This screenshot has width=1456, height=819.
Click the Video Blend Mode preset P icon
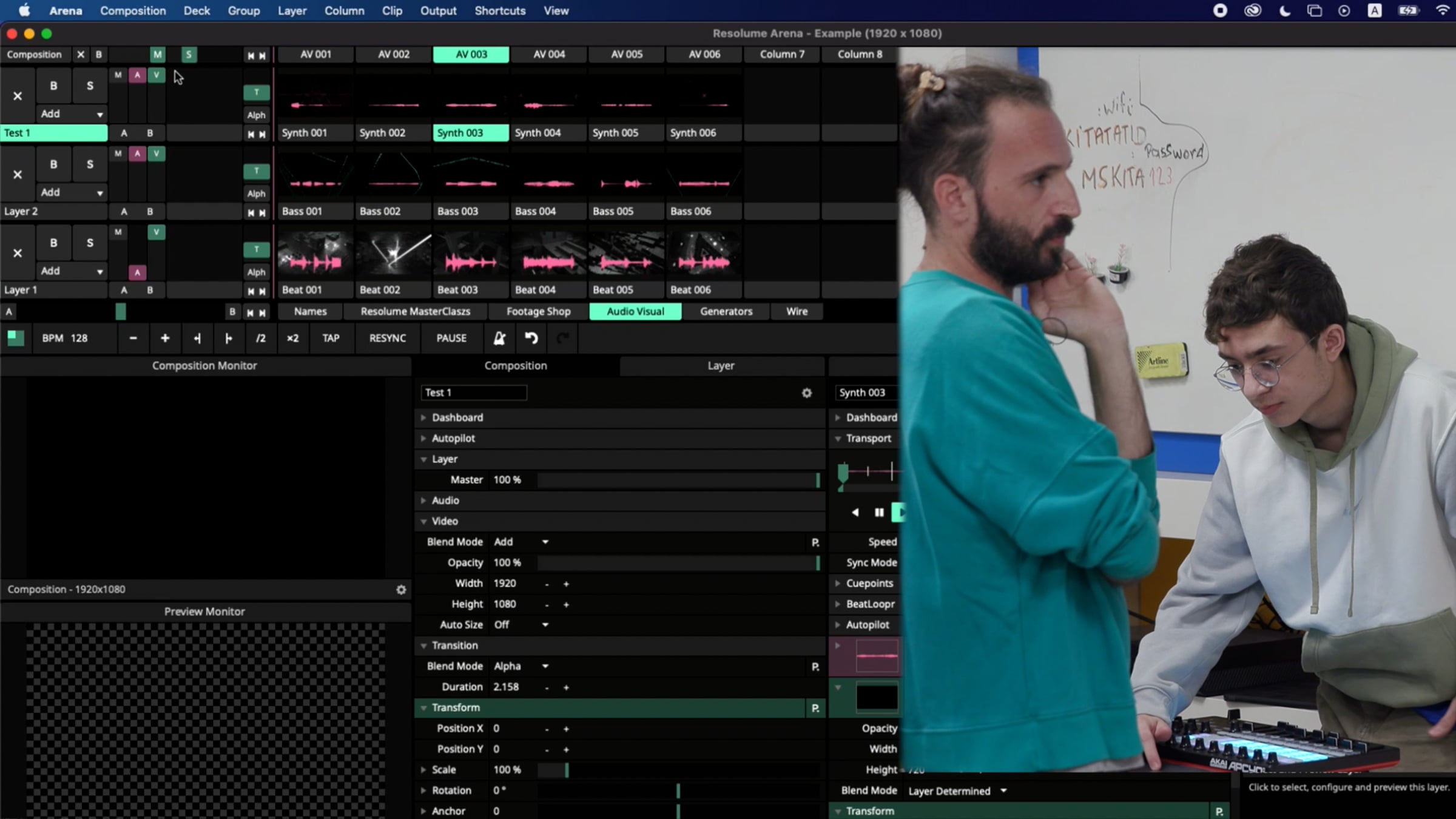tap(815, 542)
